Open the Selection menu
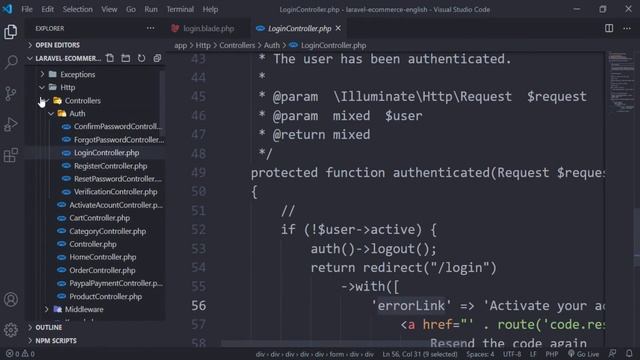Image resolution: width=640 pixels, height=360 pixels. point(78,9)
